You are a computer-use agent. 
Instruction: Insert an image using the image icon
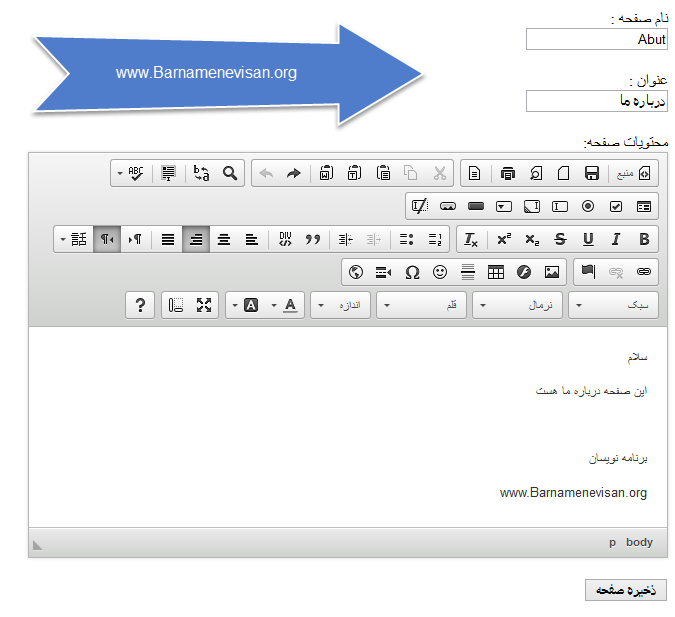point(552,272)
